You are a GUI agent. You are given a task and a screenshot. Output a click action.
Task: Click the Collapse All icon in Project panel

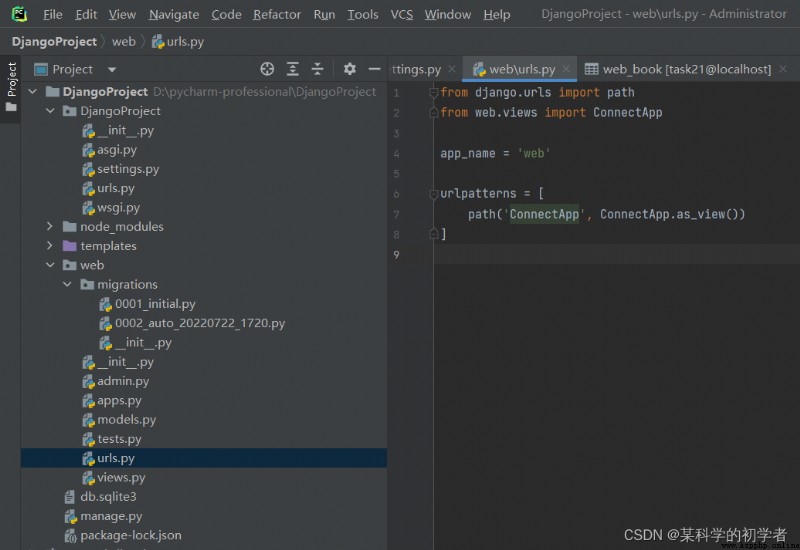point(317,69)
